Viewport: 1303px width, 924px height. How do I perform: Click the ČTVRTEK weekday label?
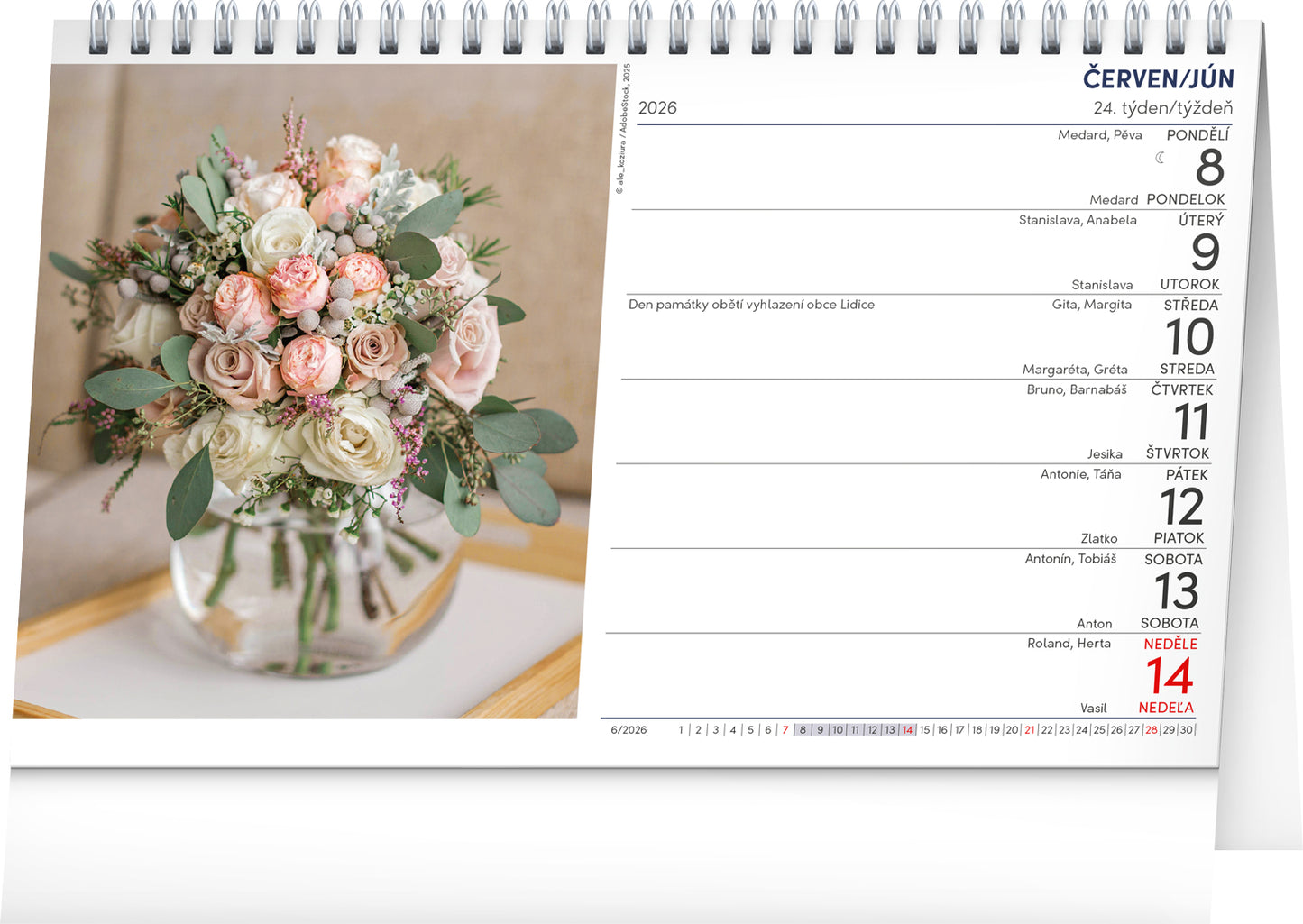[x=1181, y=389]
